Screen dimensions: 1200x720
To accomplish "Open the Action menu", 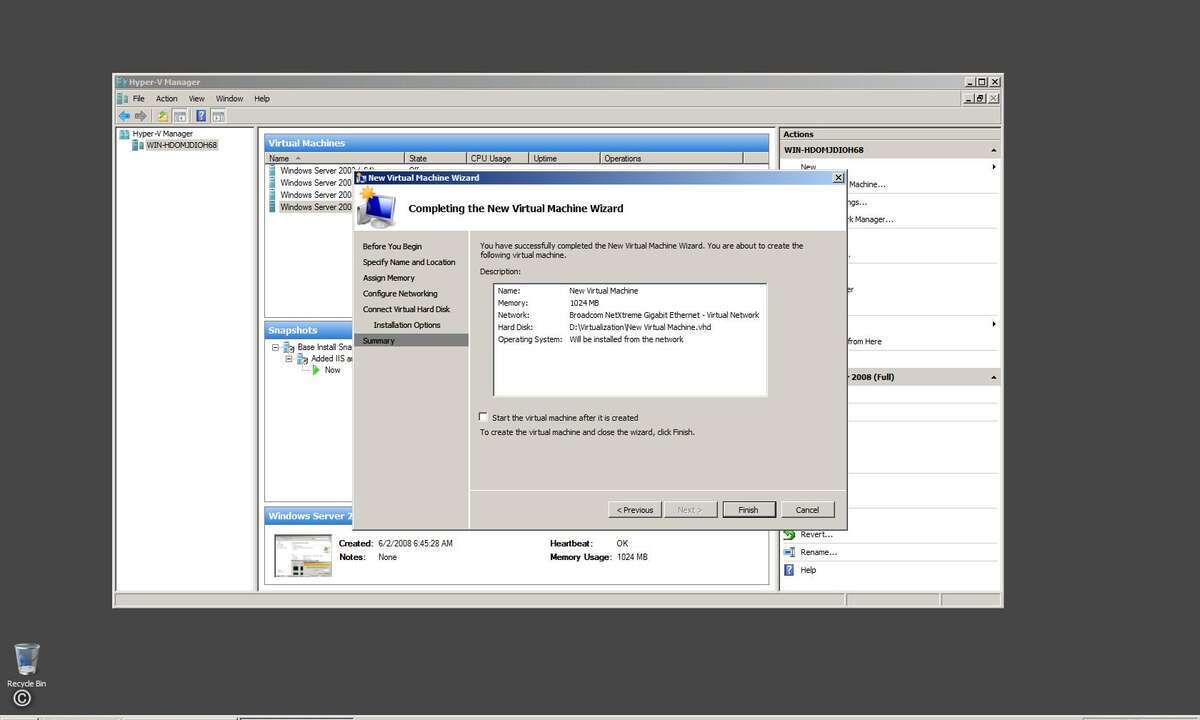I will click(167, 99).
